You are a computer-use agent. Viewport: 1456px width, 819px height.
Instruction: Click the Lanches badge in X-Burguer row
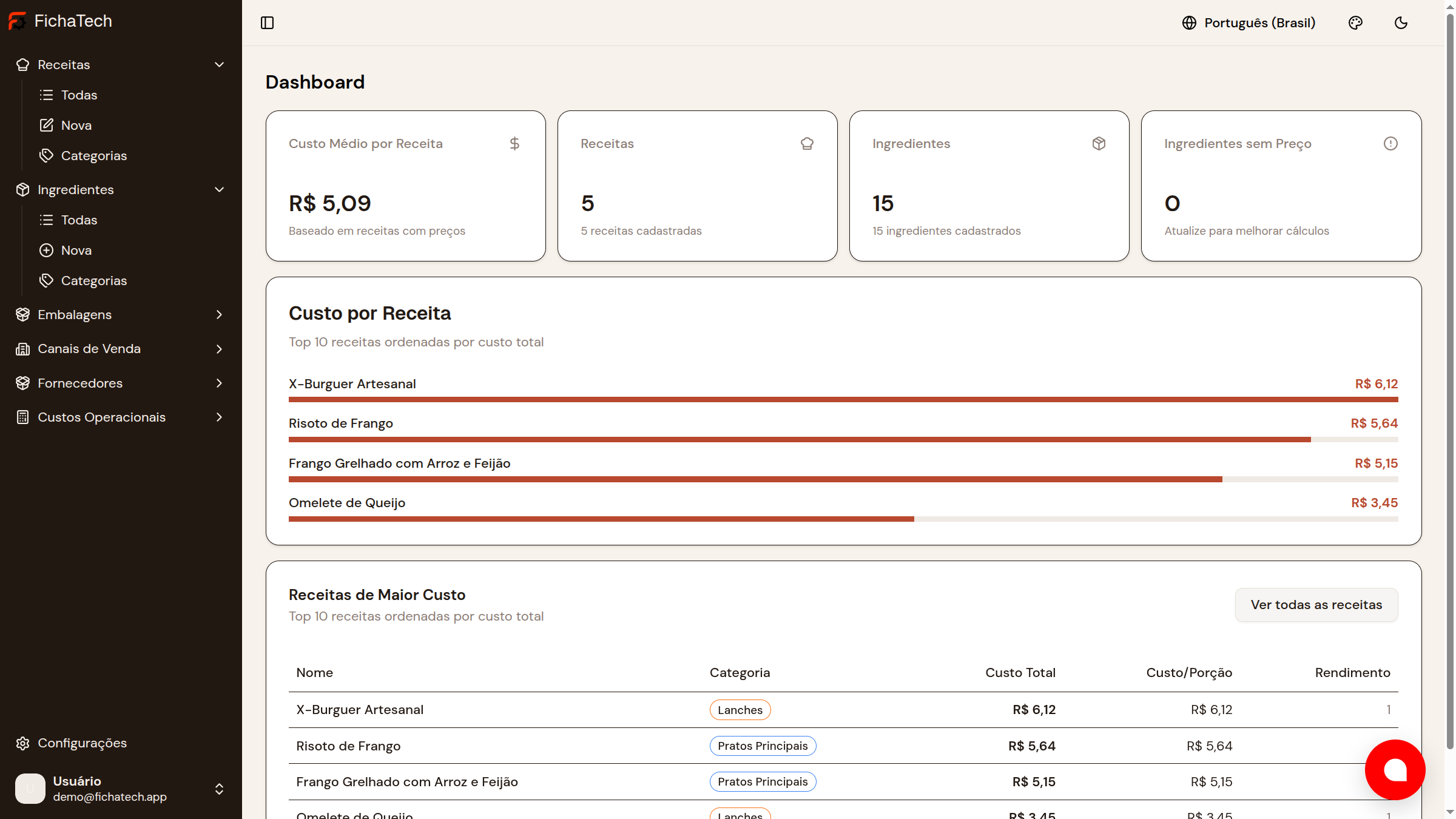point(740,710)
